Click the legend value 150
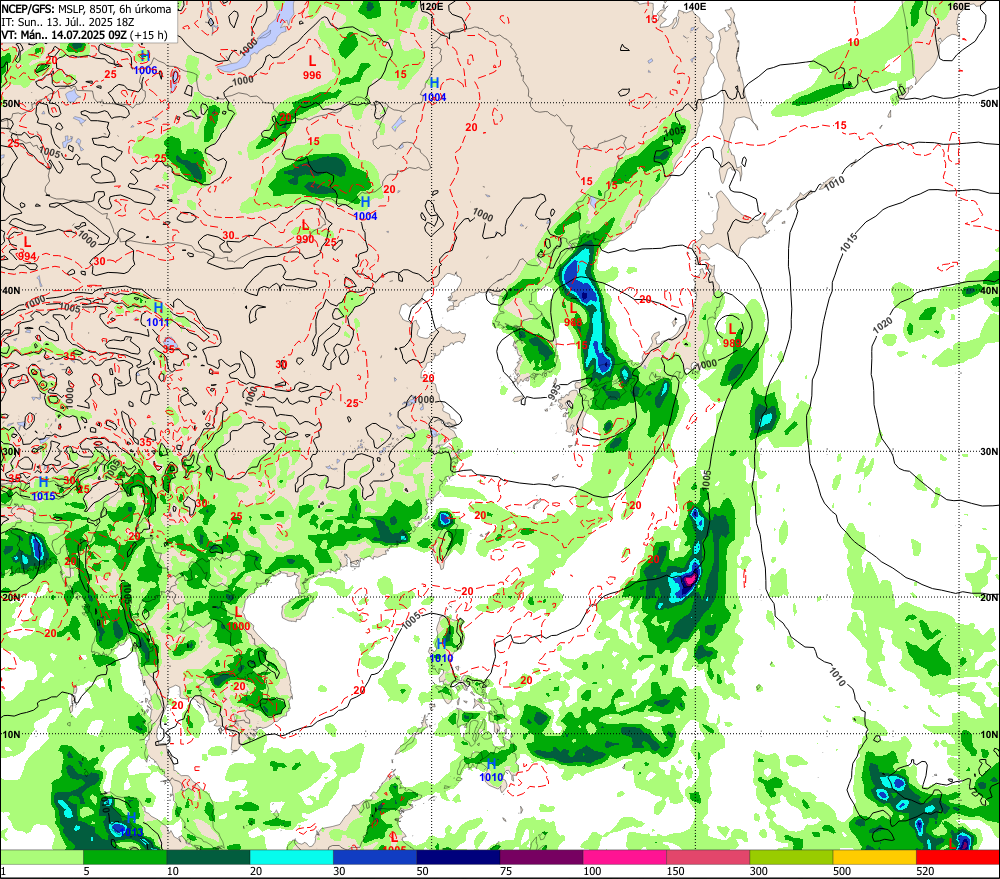1000x879 pixels. (675, 871)
